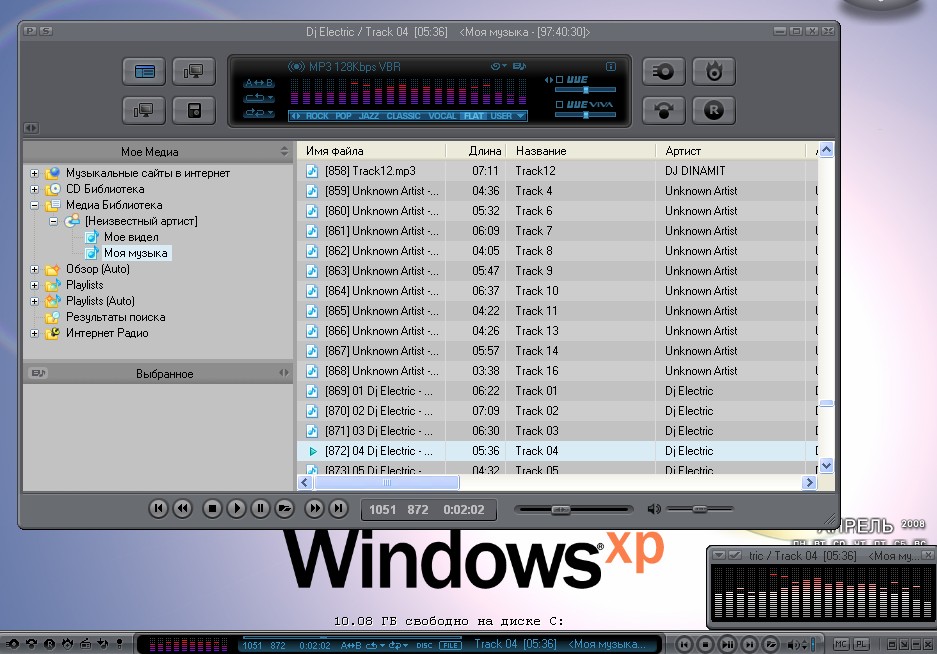Screen dimensions: 937x654
Task: Click the FILE mode indicator in bottom toolbar
Action: (x=451, y=645)
